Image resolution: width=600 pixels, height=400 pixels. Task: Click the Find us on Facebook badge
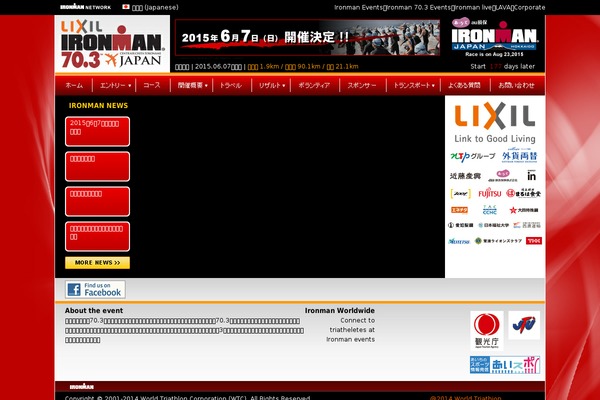(x=95, y=289)
